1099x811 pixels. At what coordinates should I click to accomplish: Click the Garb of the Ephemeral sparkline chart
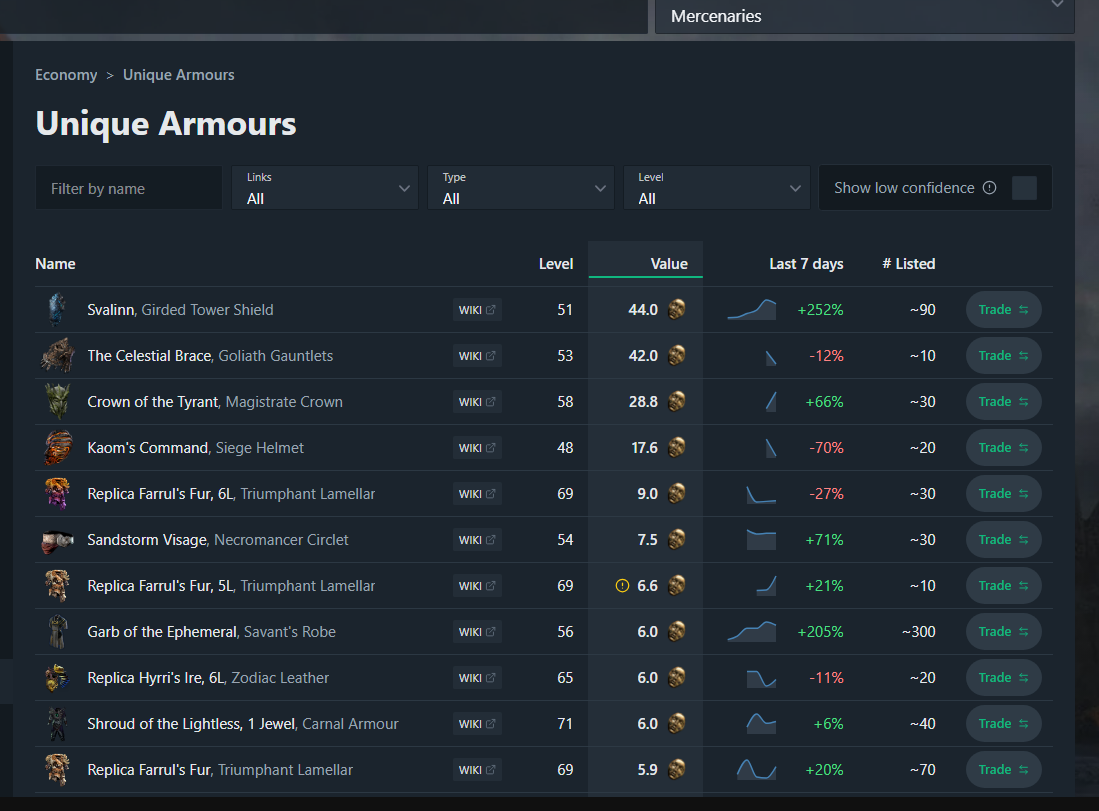coord(751,632)
